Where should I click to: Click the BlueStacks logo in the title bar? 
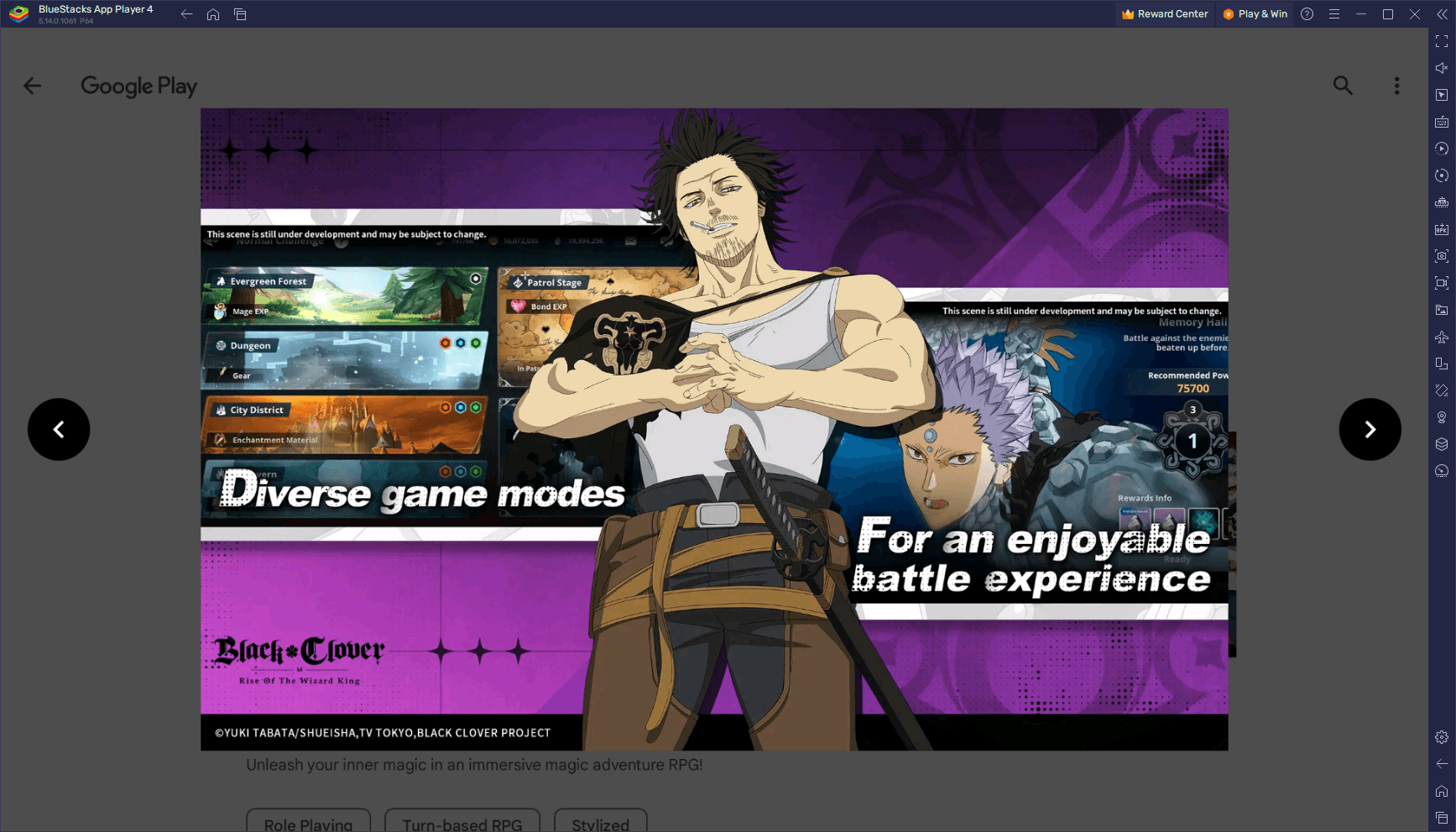(x=18, y=14)
